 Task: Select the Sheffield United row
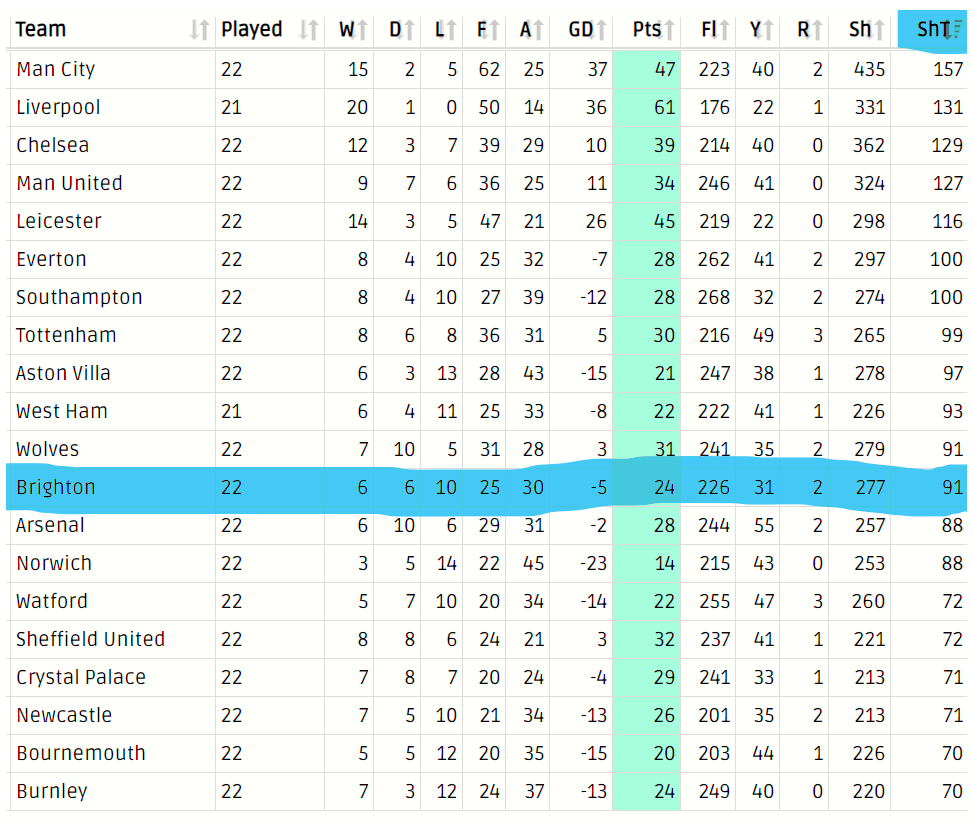click(486, 639)
